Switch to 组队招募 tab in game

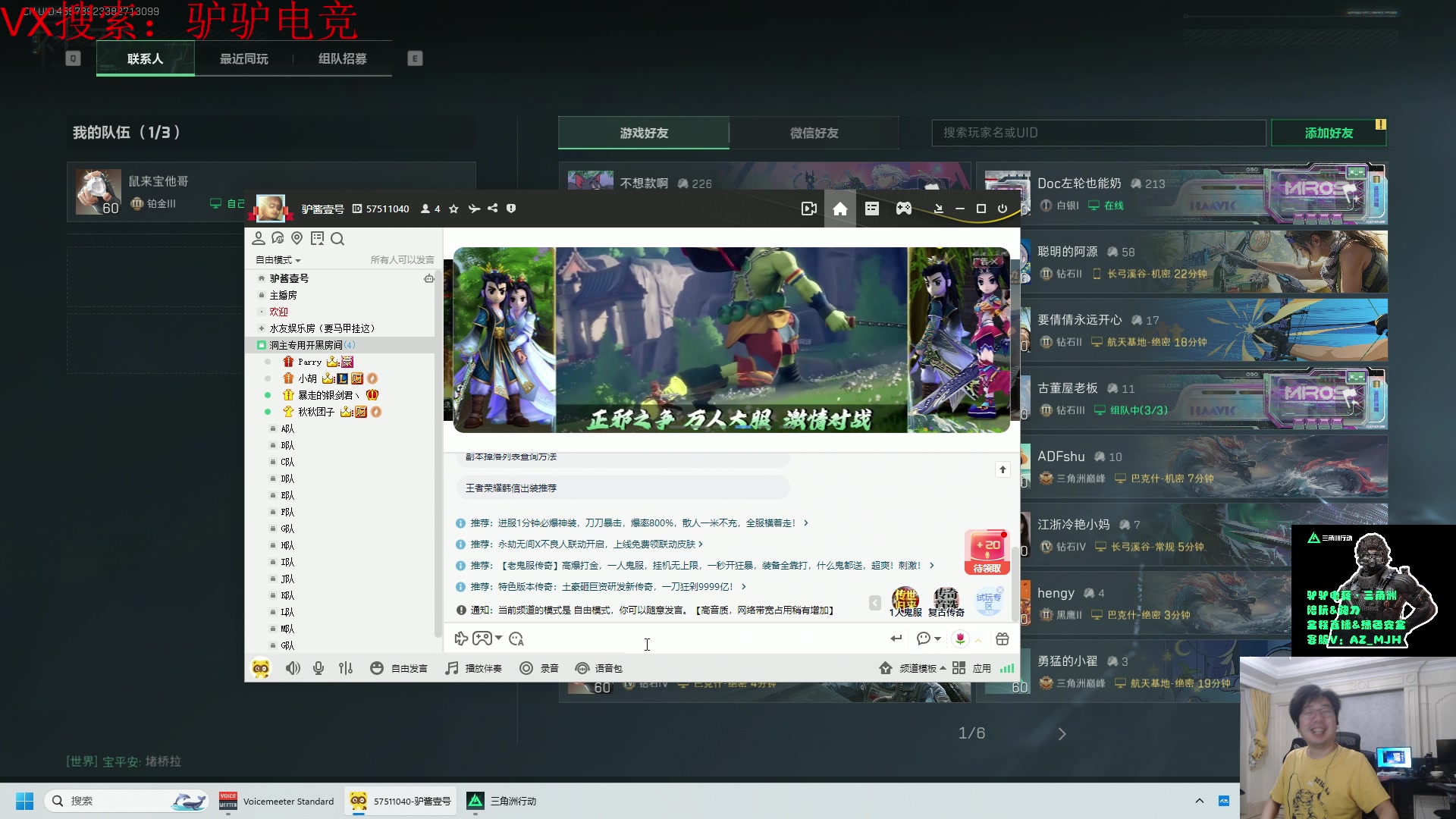[343, 58]
